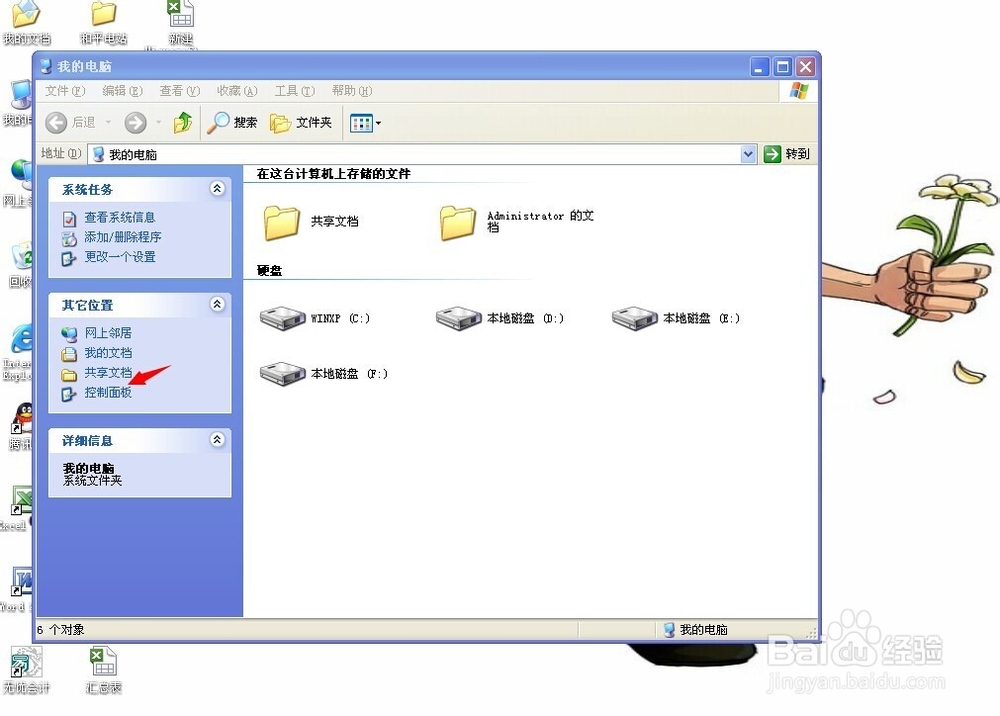Click 添加/删除程序 link
1000x716 pixels.
click(123, 237)
